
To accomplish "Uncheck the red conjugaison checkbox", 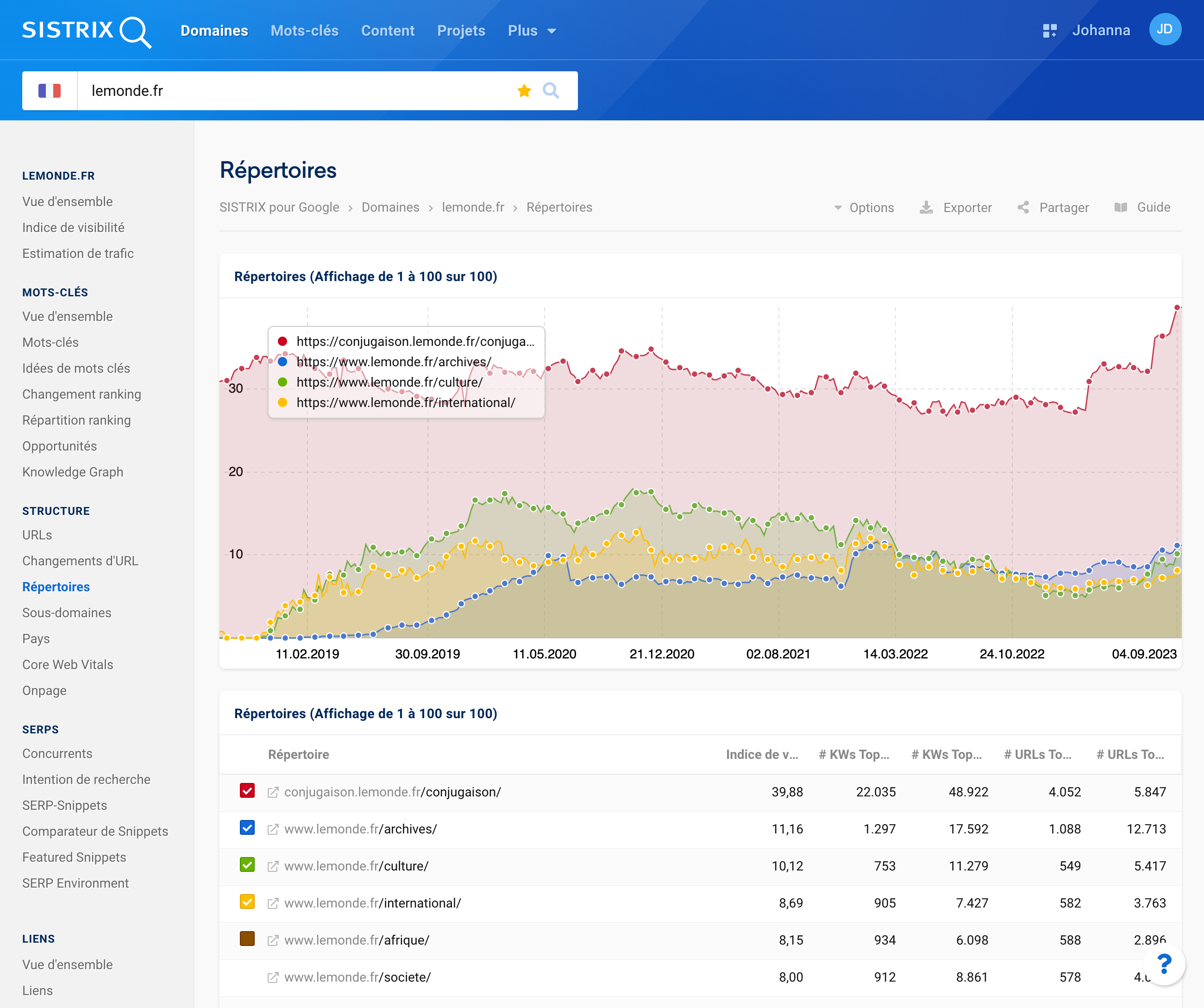I will click(247, 791).
